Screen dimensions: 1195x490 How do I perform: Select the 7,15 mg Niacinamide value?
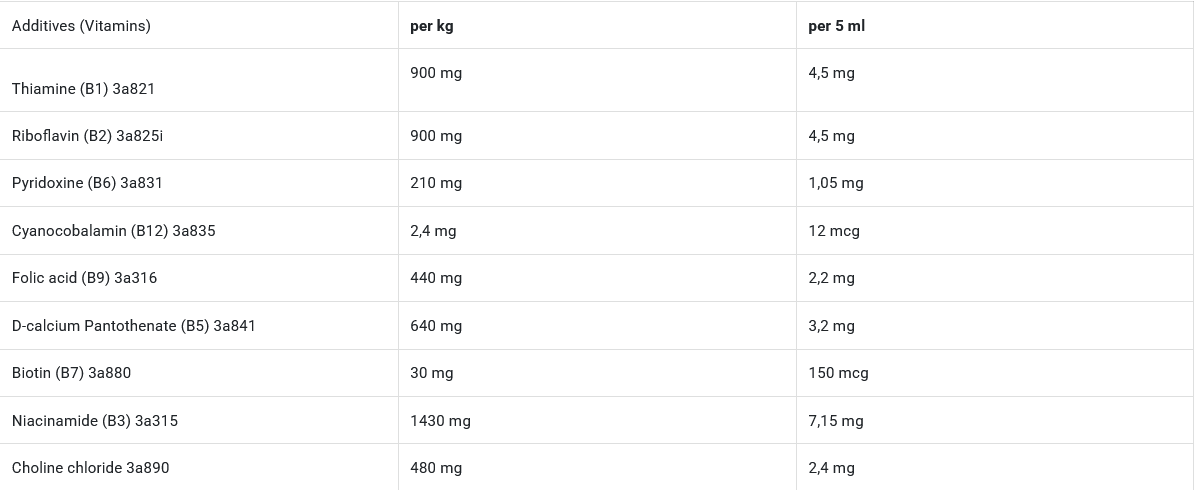pos(836,421)
